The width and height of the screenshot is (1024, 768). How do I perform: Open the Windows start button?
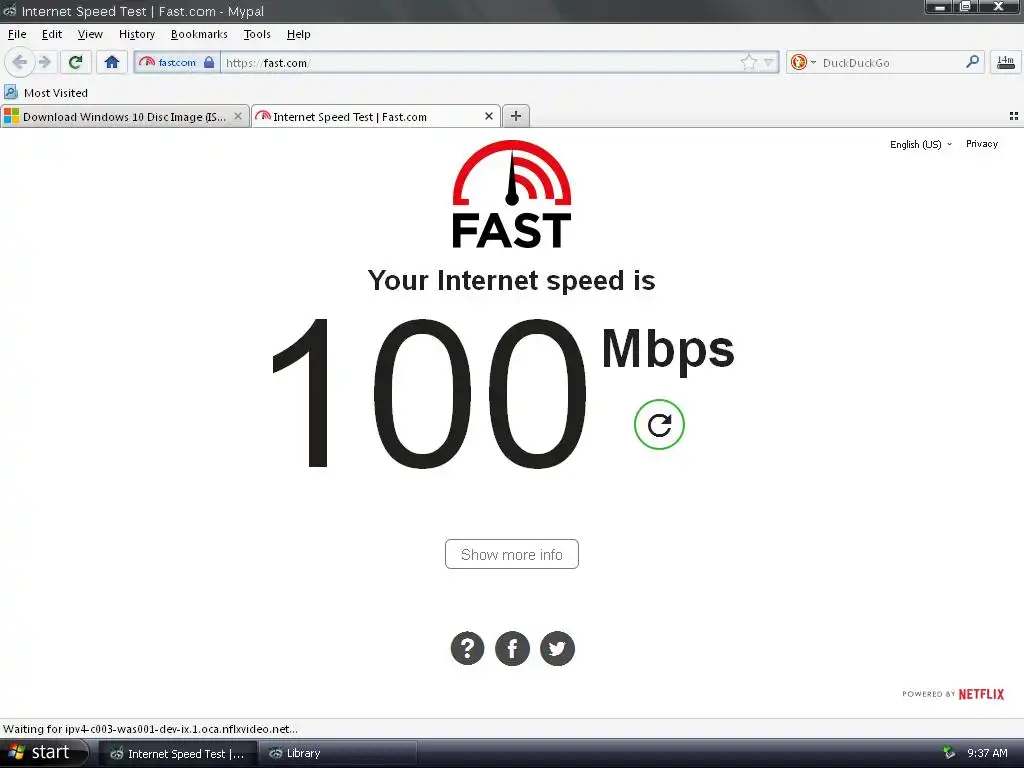click(x=44, y=752)
